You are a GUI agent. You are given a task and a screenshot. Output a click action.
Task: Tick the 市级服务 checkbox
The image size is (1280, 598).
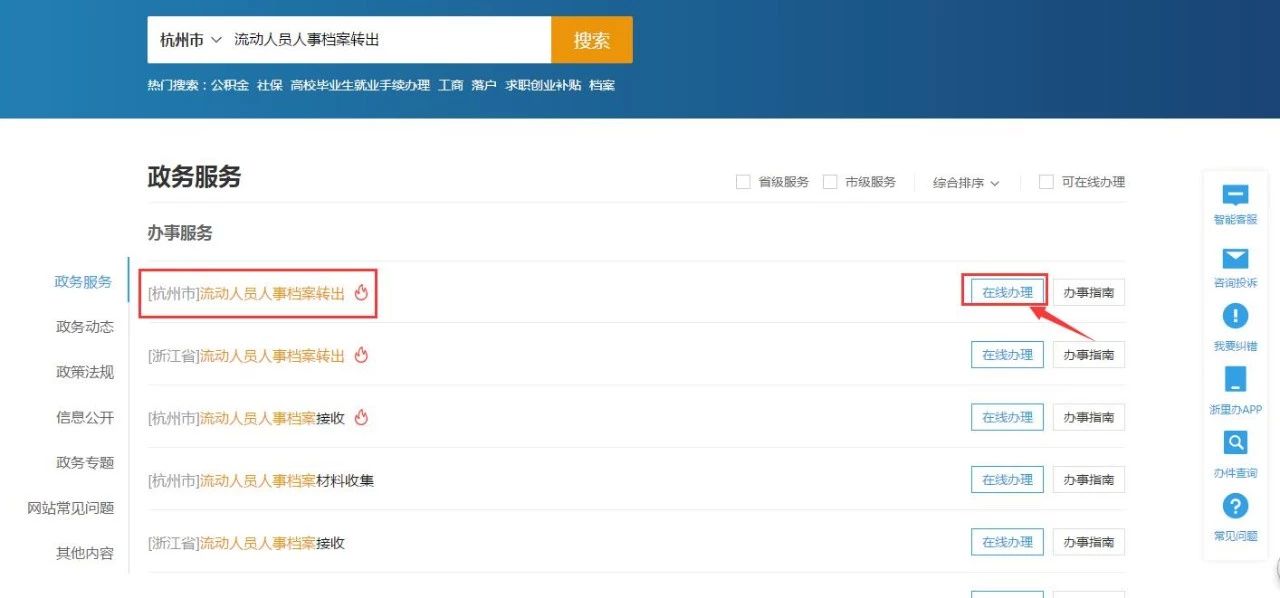pos(830,182)
